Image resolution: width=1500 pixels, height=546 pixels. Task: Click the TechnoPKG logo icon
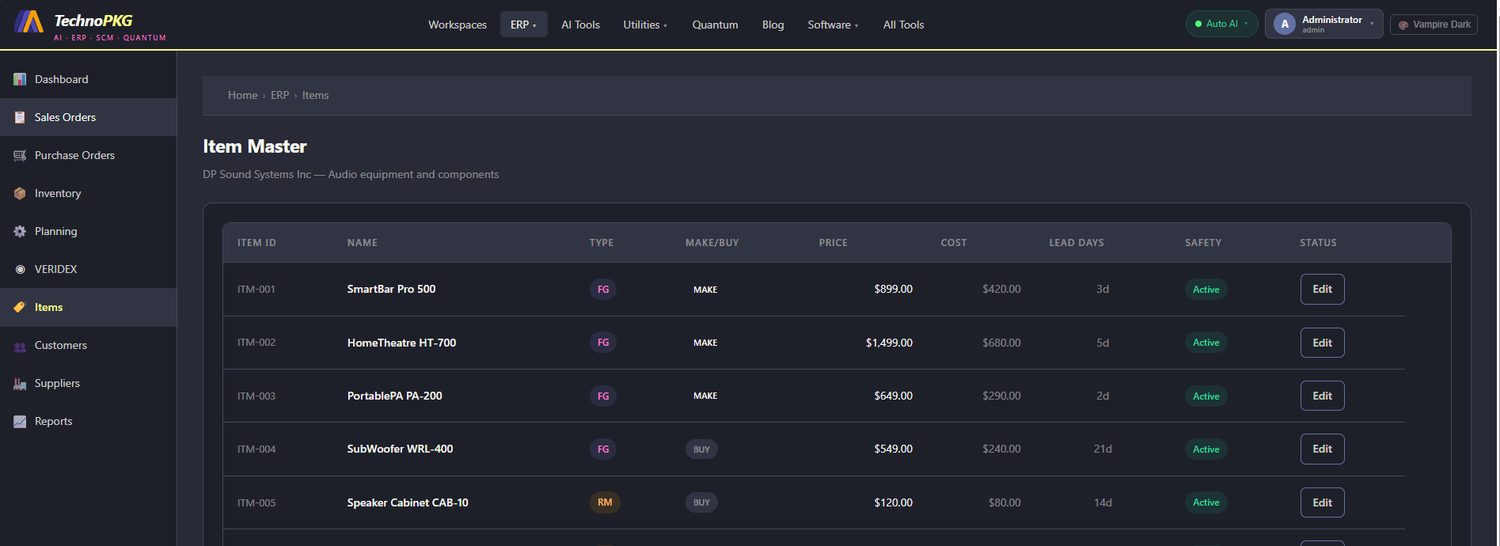click(29, 22)
